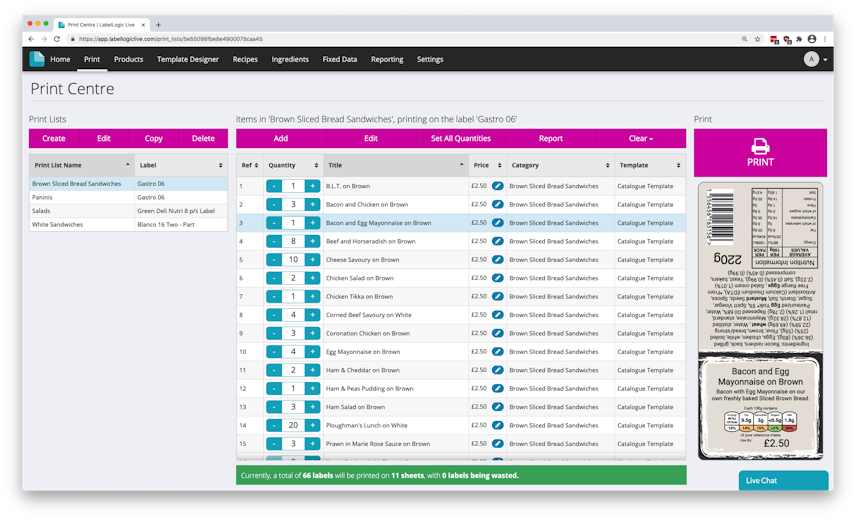The image size is (856, 520).
Task: Select the White Sandwiches print list
Action: coord(128,224)
